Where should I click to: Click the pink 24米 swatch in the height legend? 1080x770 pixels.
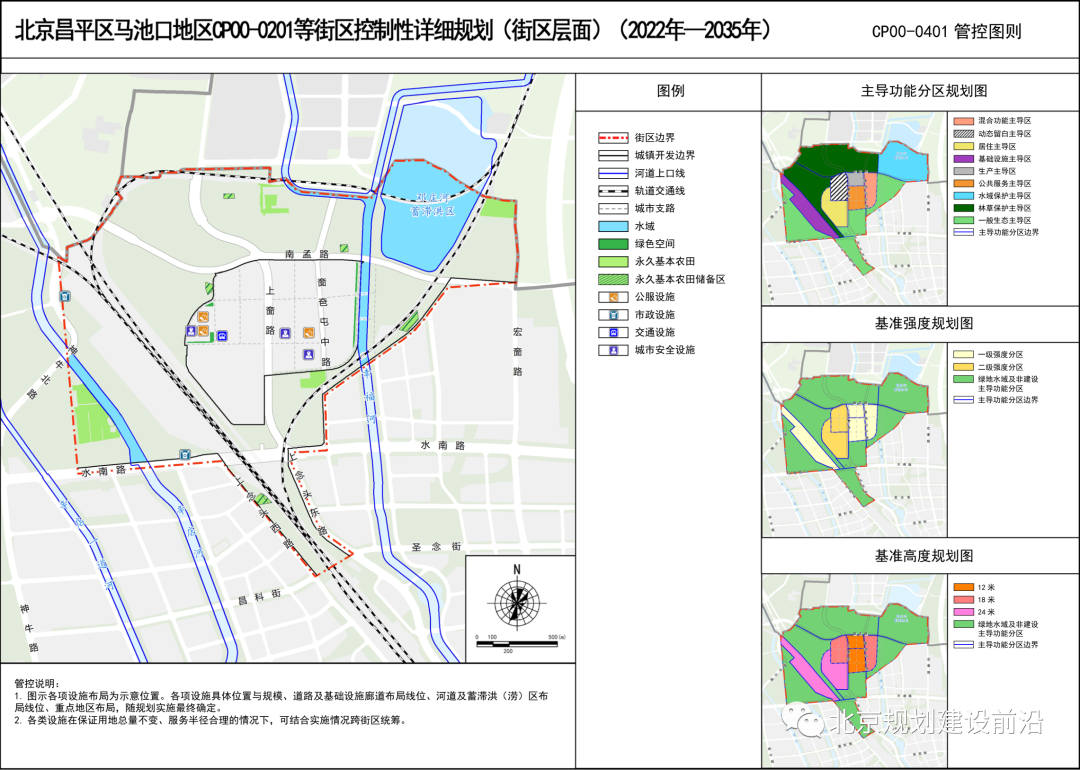pyautogui.click(x=962, y=611)
